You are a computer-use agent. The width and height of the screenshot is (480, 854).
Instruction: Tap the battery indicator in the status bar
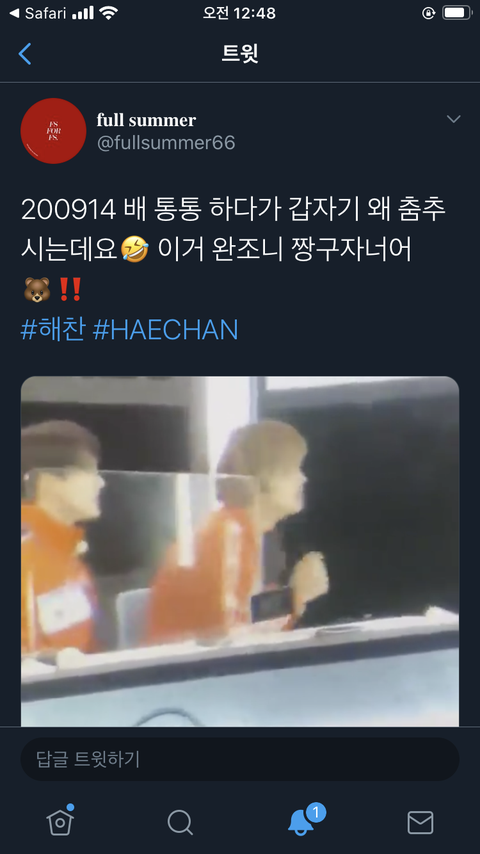pyautogui.click(x=456, y=13)
